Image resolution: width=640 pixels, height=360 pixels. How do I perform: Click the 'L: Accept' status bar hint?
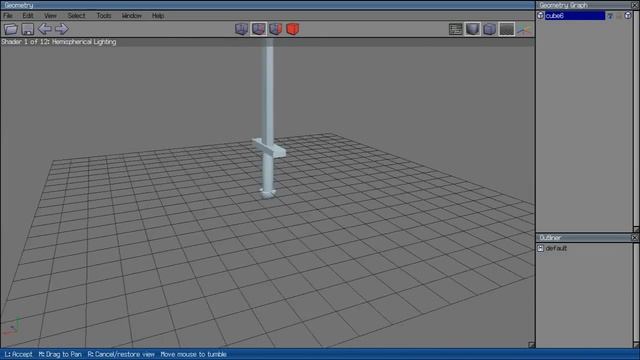(x=18, y=354)
